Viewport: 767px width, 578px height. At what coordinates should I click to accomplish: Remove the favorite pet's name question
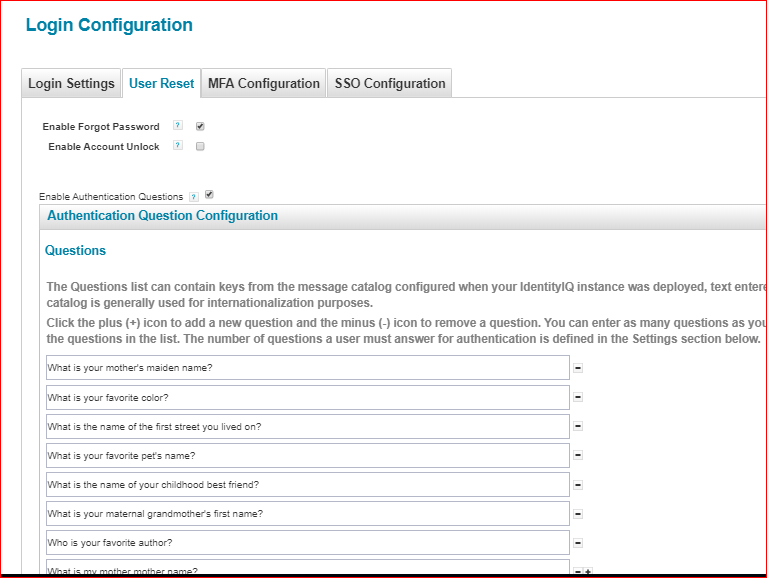click(578, 455)
